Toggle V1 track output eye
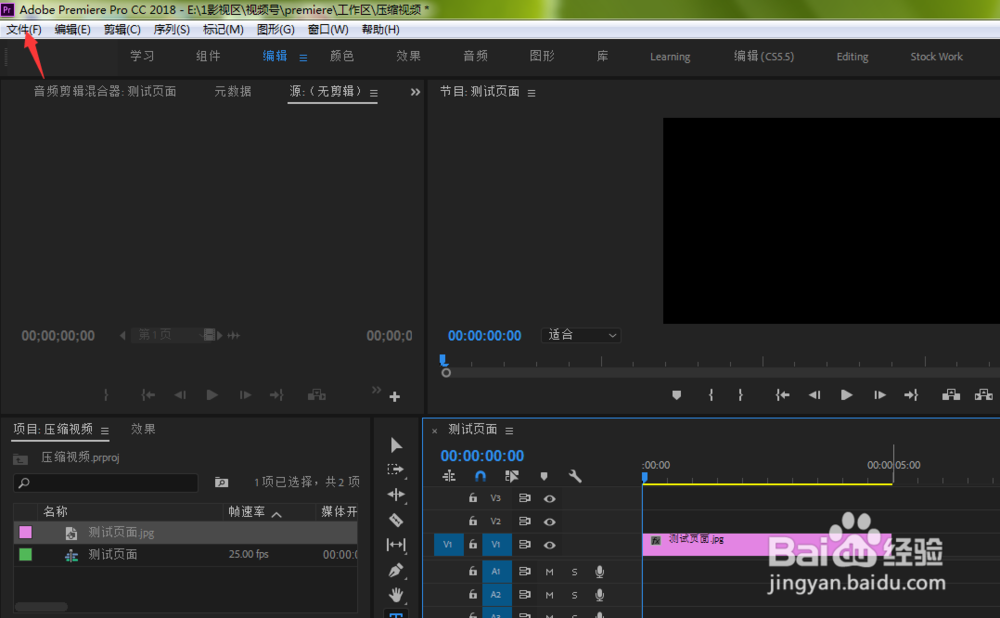The image size is (1000, 618). (x=549, y=545)
